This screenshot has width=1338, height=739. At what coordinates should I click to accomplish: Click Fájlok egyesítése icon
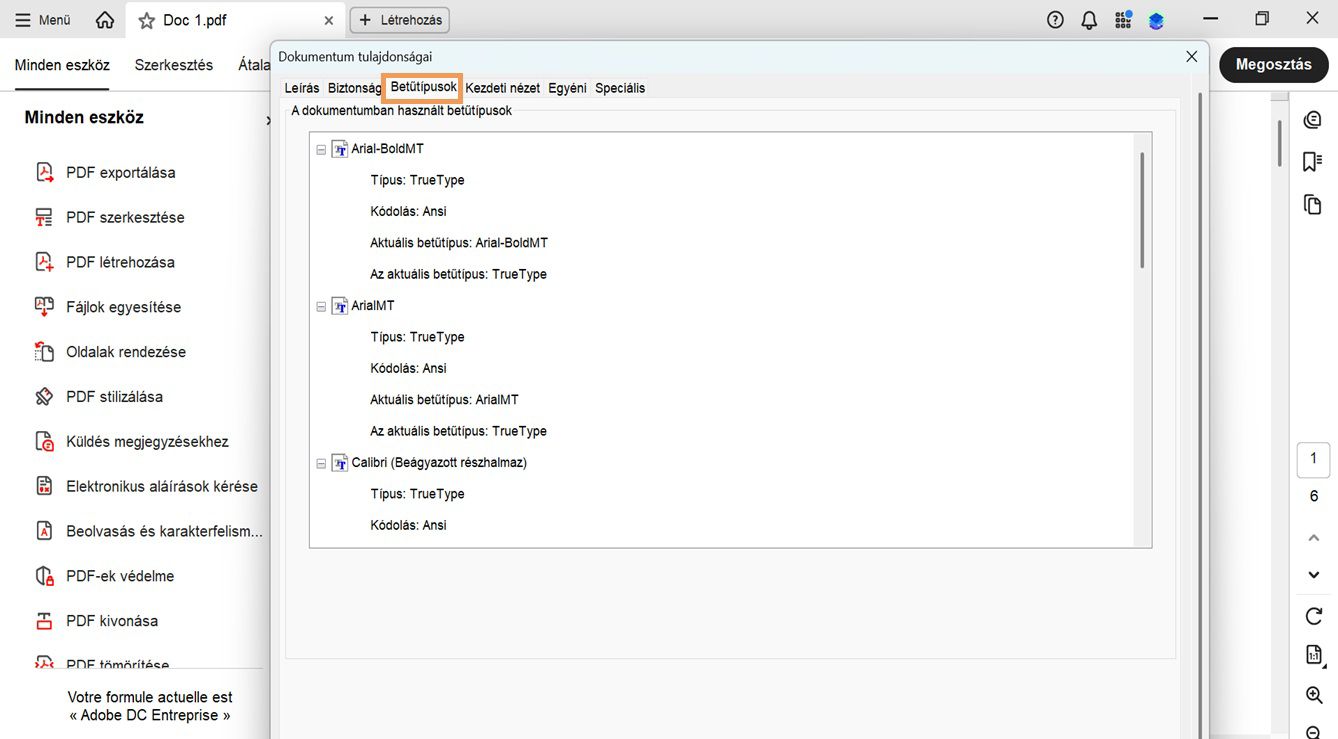click(x=44, y=307)
